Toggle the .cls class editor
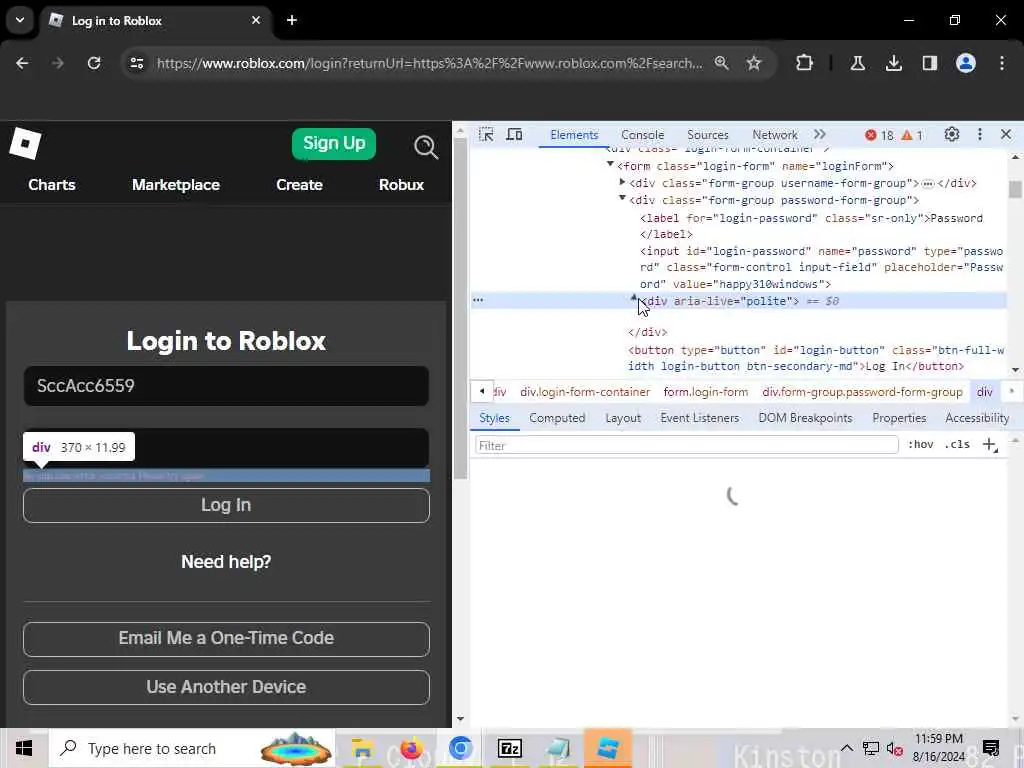 [957, 445]
